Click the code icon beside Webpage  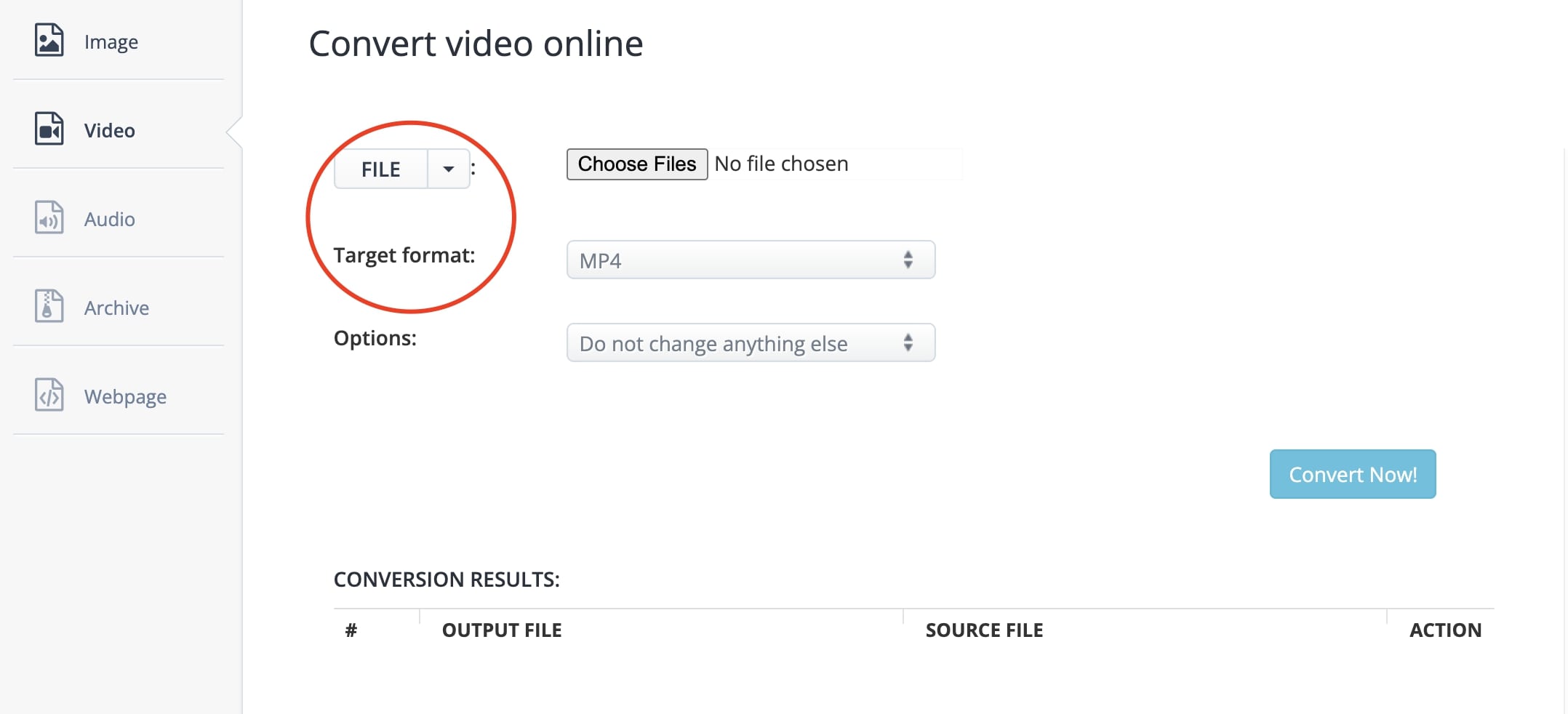coord(48,396)
